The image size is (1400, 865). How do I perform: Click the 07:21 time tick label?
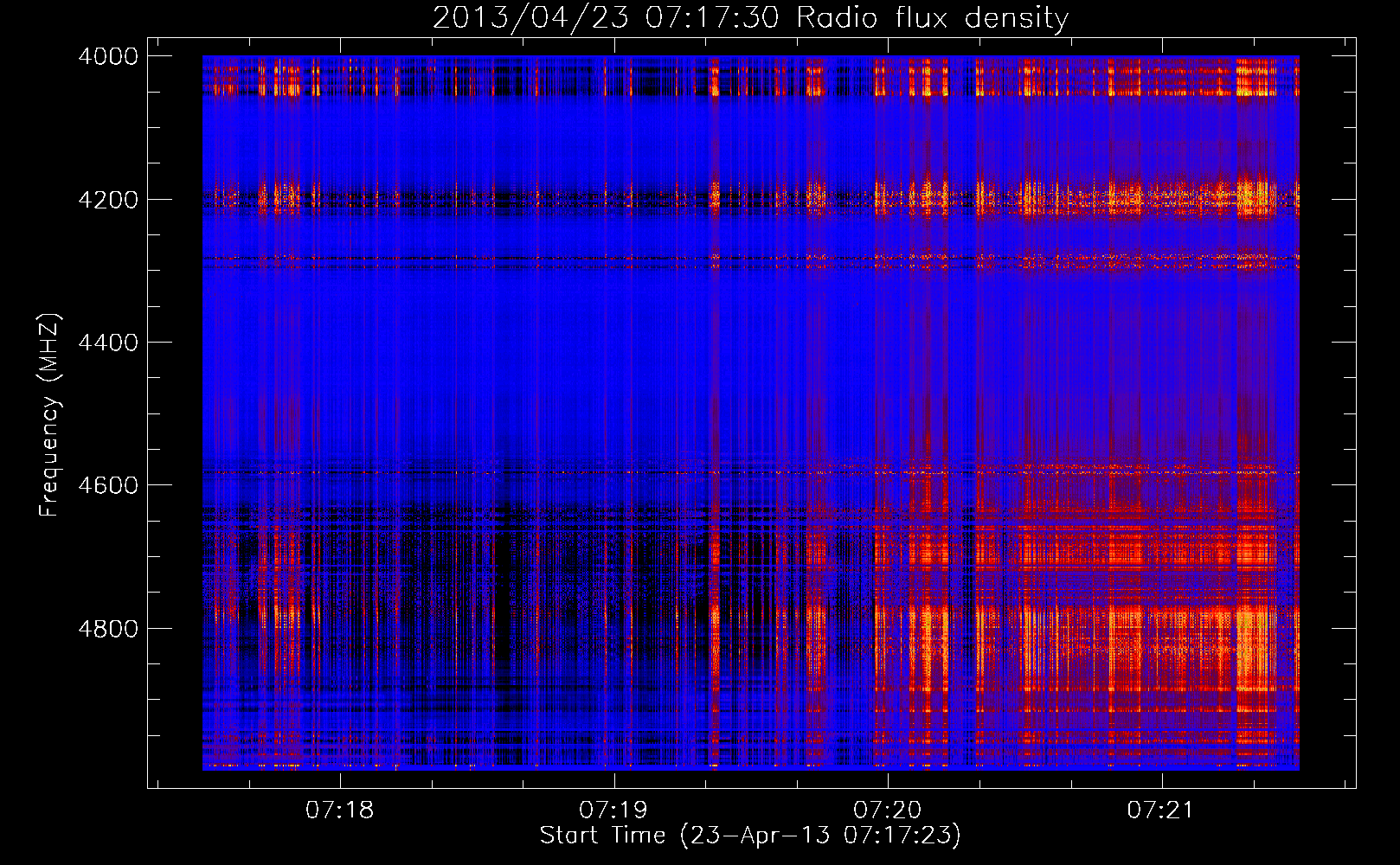tap(1160, 810)
